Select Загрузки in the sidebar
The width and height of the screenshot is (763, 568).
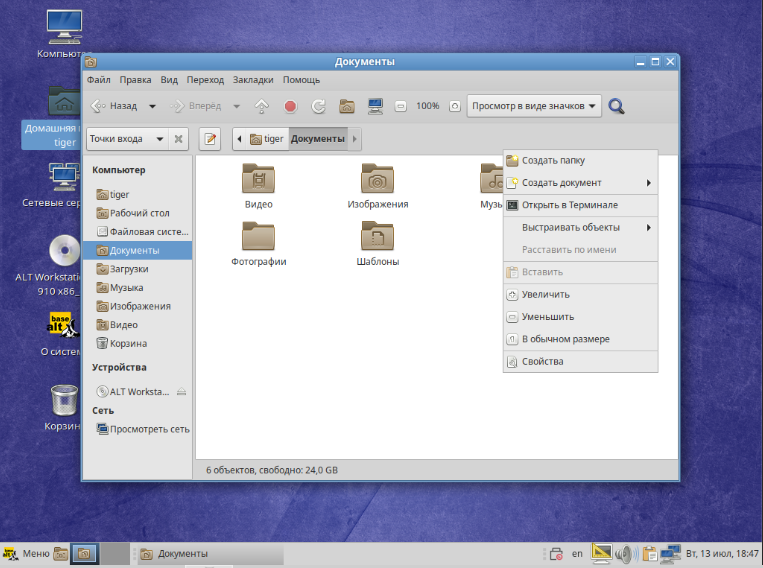[129, 269]
